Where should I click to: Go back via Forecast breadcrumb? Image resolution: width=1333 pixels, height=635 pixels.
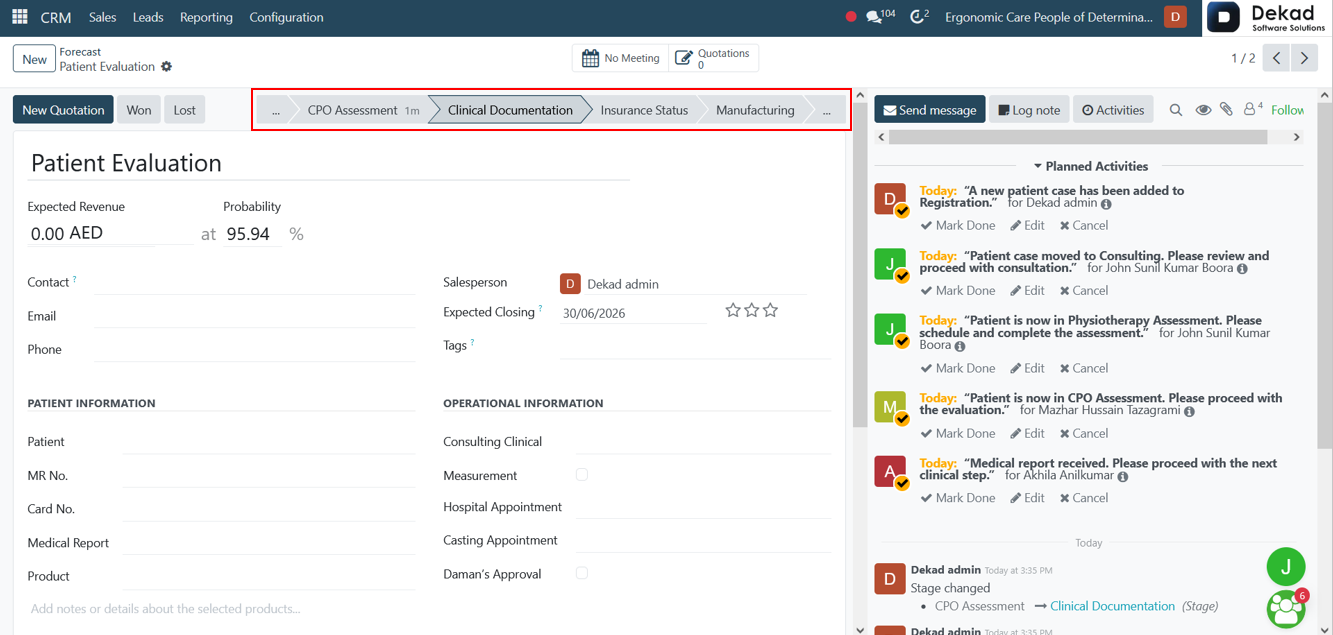pyautogui.click(x=80, y=52)
